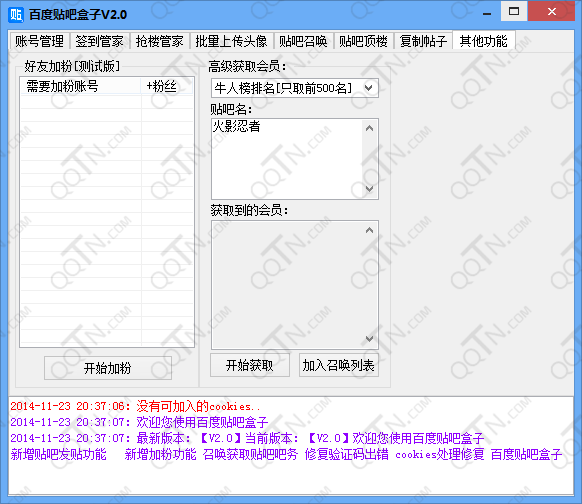Click the log text cookies处理修复
The height and width of the screenshot is (504, 582).
pos(440,454)
